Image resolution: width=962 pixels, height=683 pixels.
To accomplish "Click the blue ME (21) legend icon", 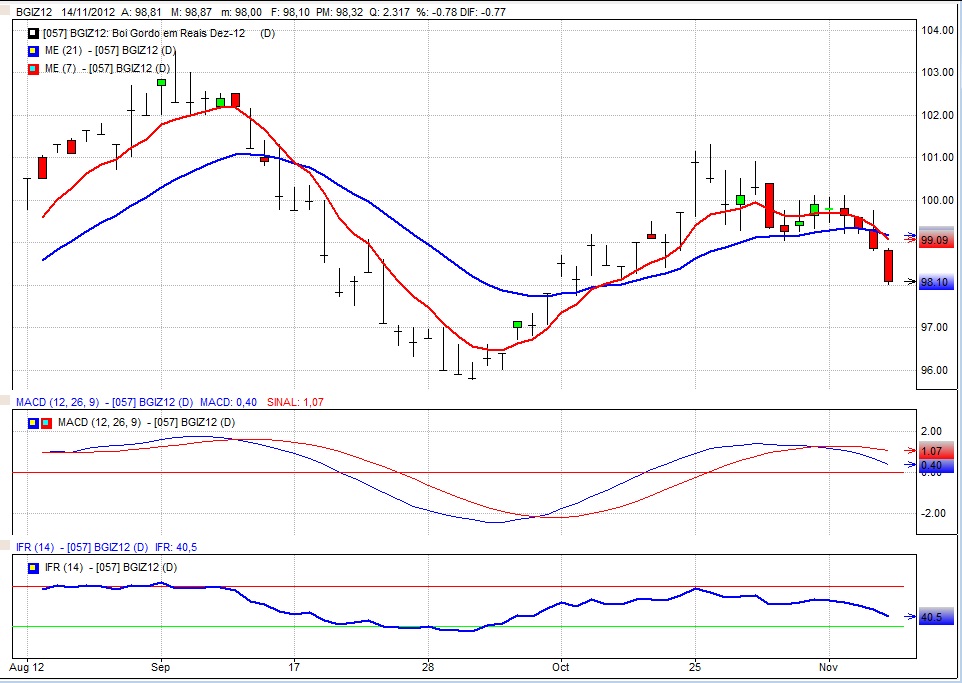I will [33, 51].
